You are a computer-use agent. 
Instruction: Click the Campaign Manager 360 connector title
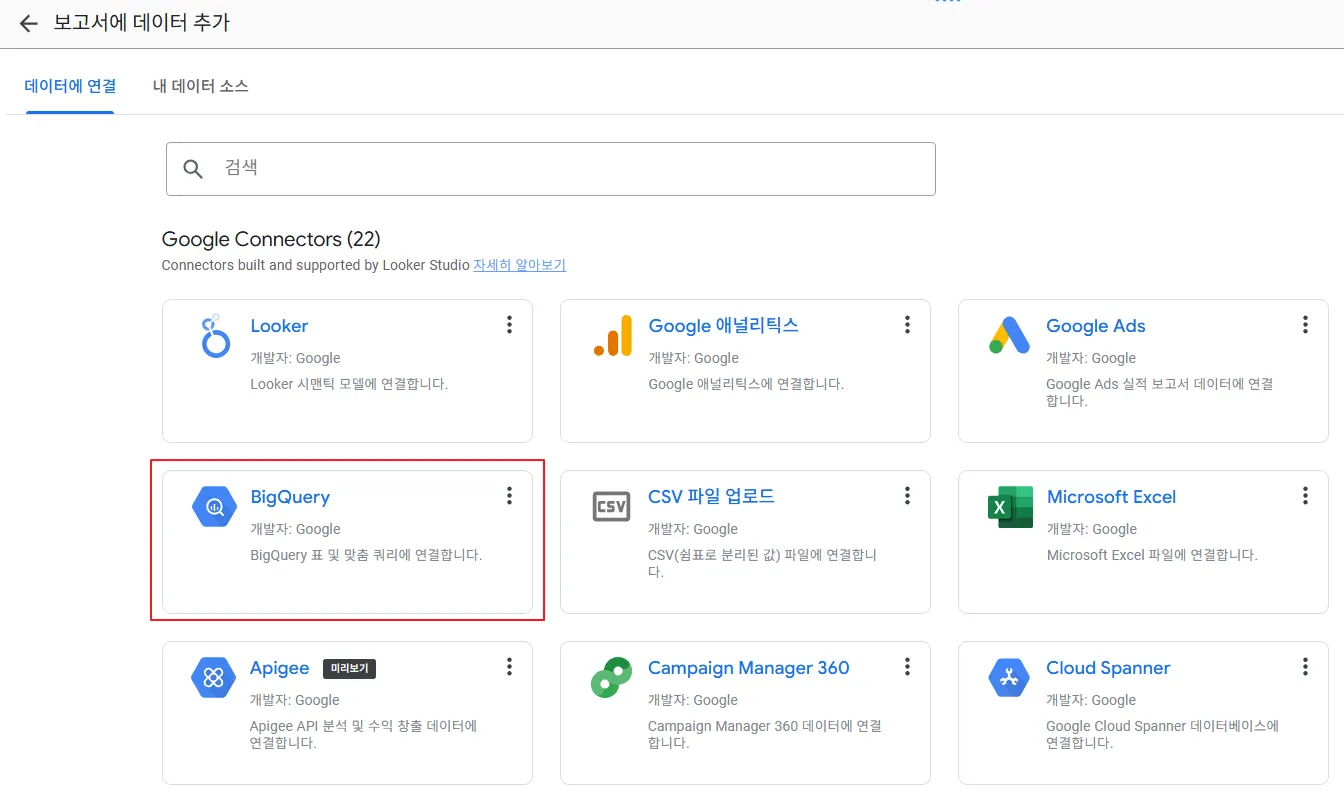tap(749, 668)
